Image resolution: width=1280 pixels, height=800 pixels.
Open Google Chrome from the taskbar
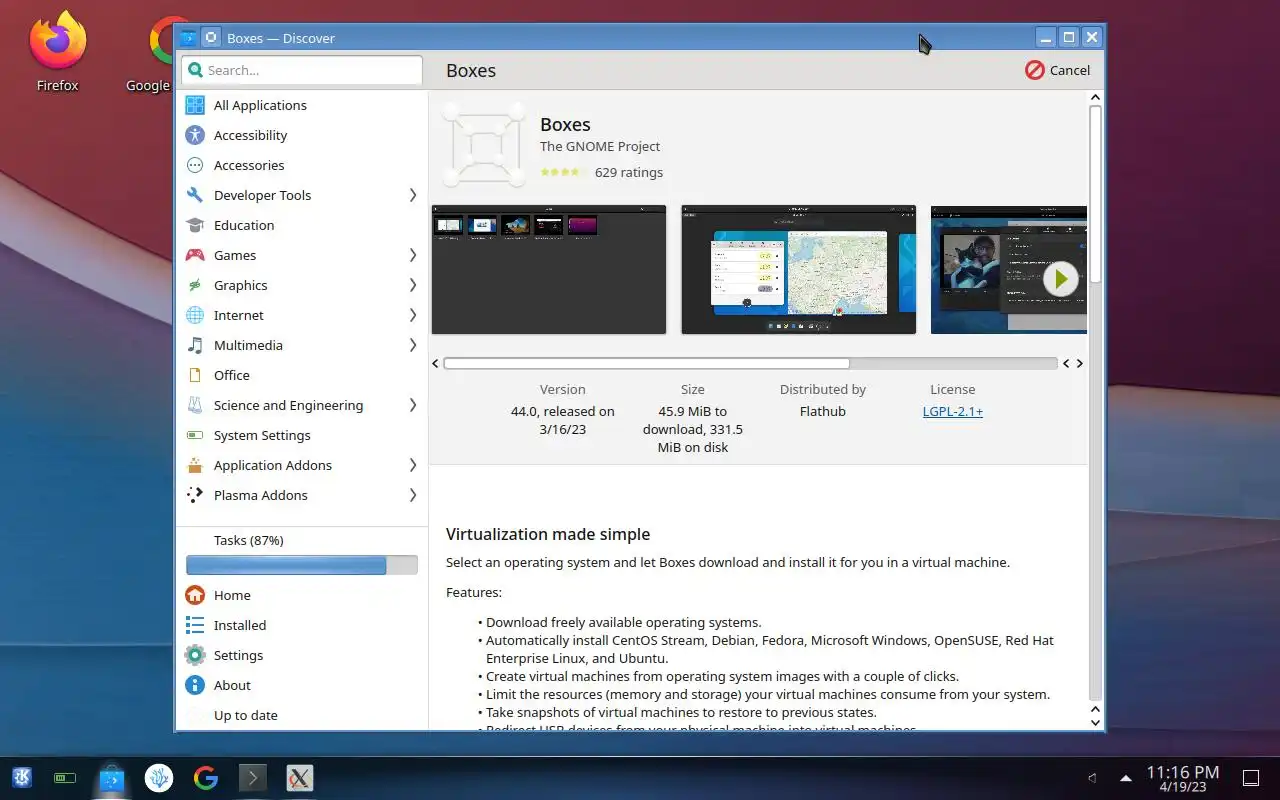tap(205, 777)
